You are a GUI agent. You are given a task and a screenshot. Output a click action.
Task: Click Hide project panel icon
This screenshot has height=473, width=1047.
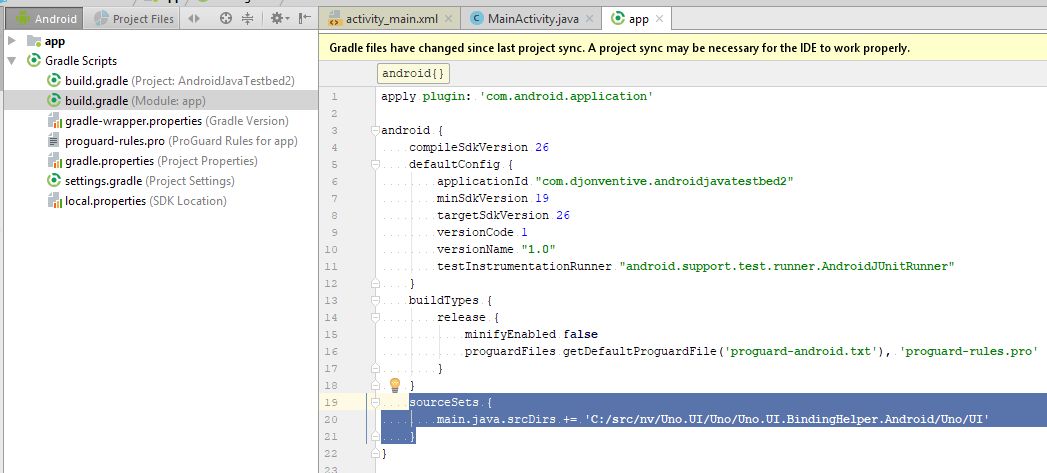[x=304, y=19]
